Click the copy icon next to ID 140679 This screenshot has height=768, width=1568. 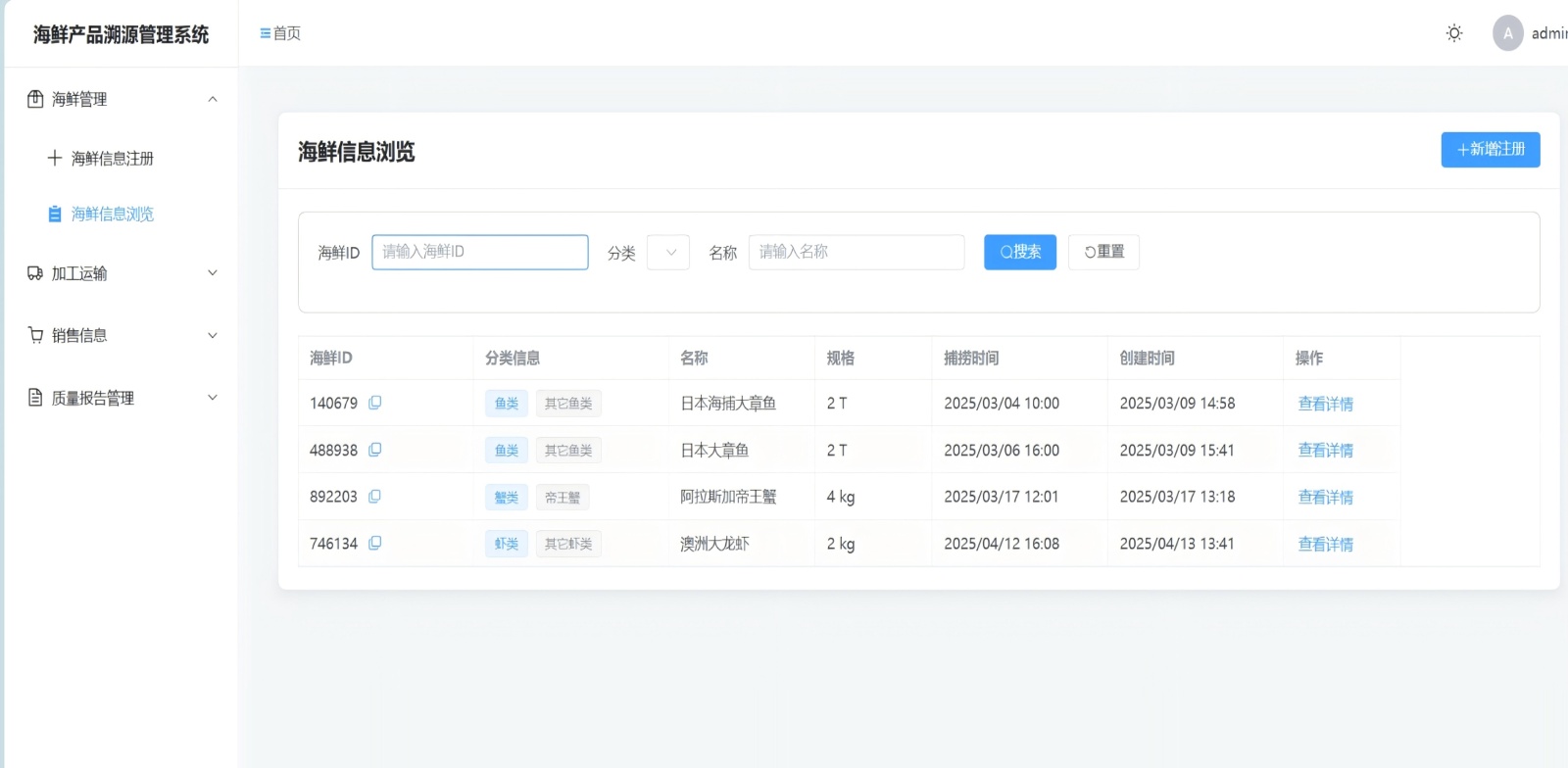pyautogui.click(x=374, y=403)
